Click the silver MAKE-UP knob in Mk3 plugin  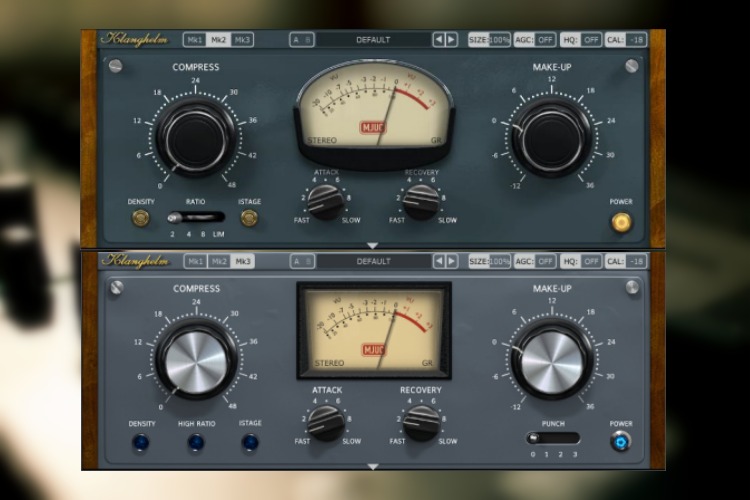552,362
